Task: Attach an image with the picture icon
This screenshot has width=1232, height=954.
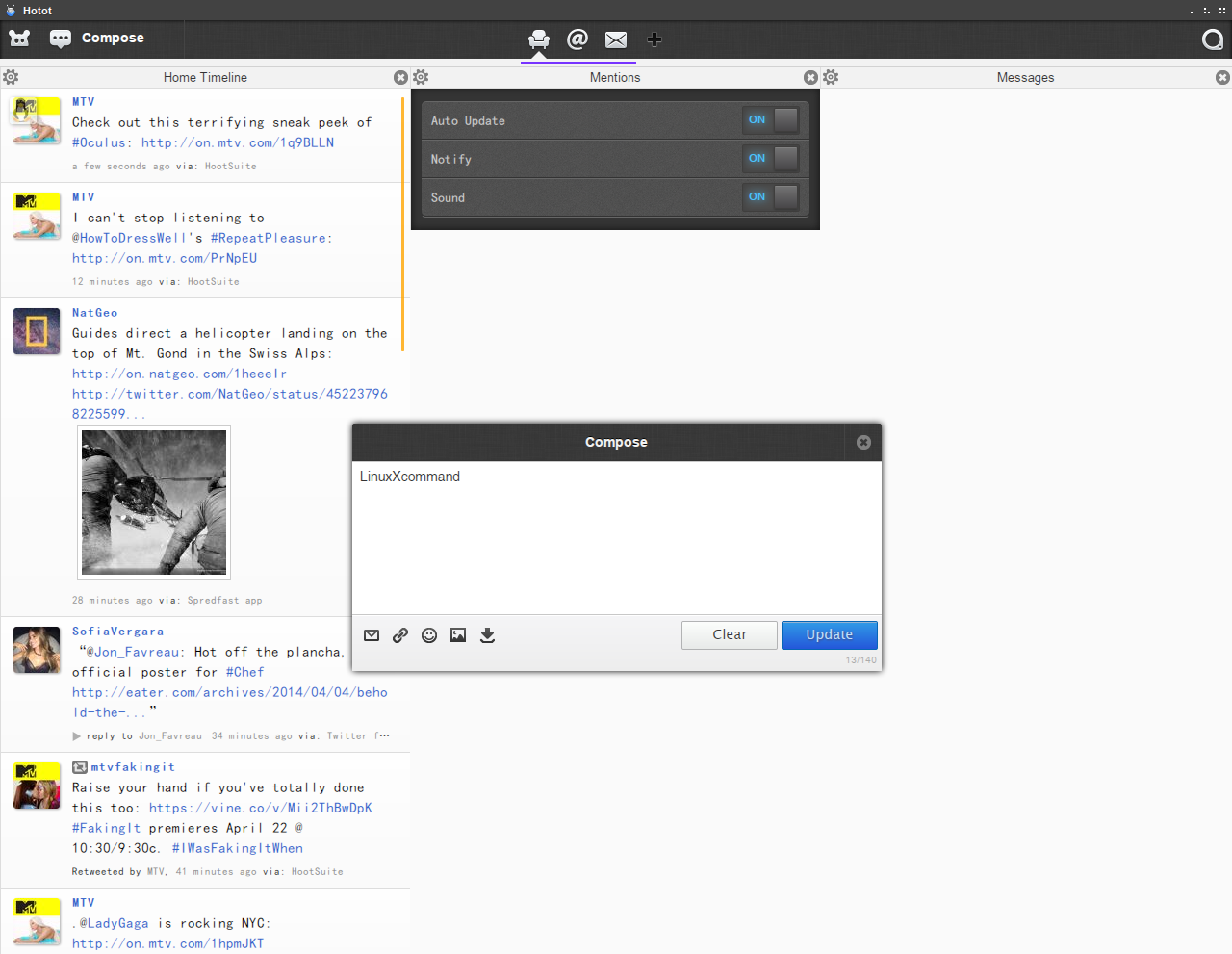Action: pos(458,635)
